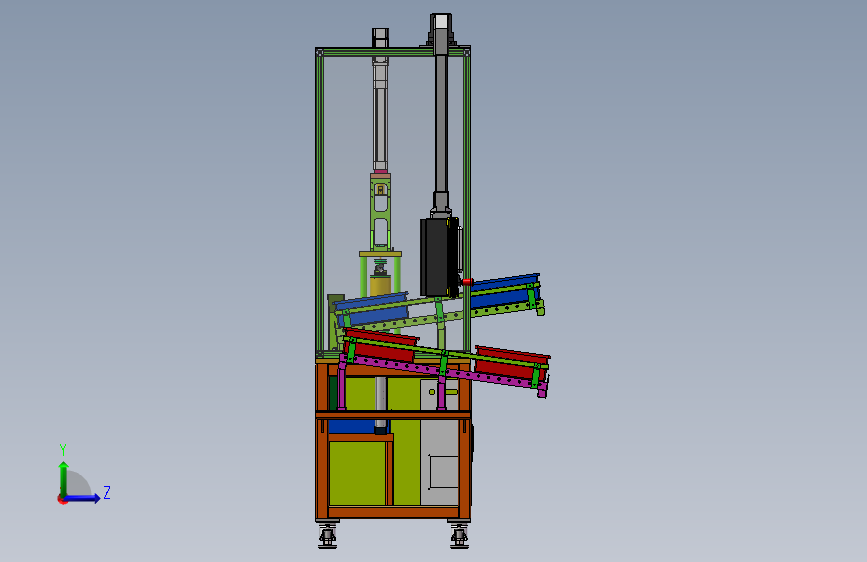The height and width of the screenshot is (562, 867).
Task: Click the blue Z axis arrow of triad
Action: coord(83,498)
